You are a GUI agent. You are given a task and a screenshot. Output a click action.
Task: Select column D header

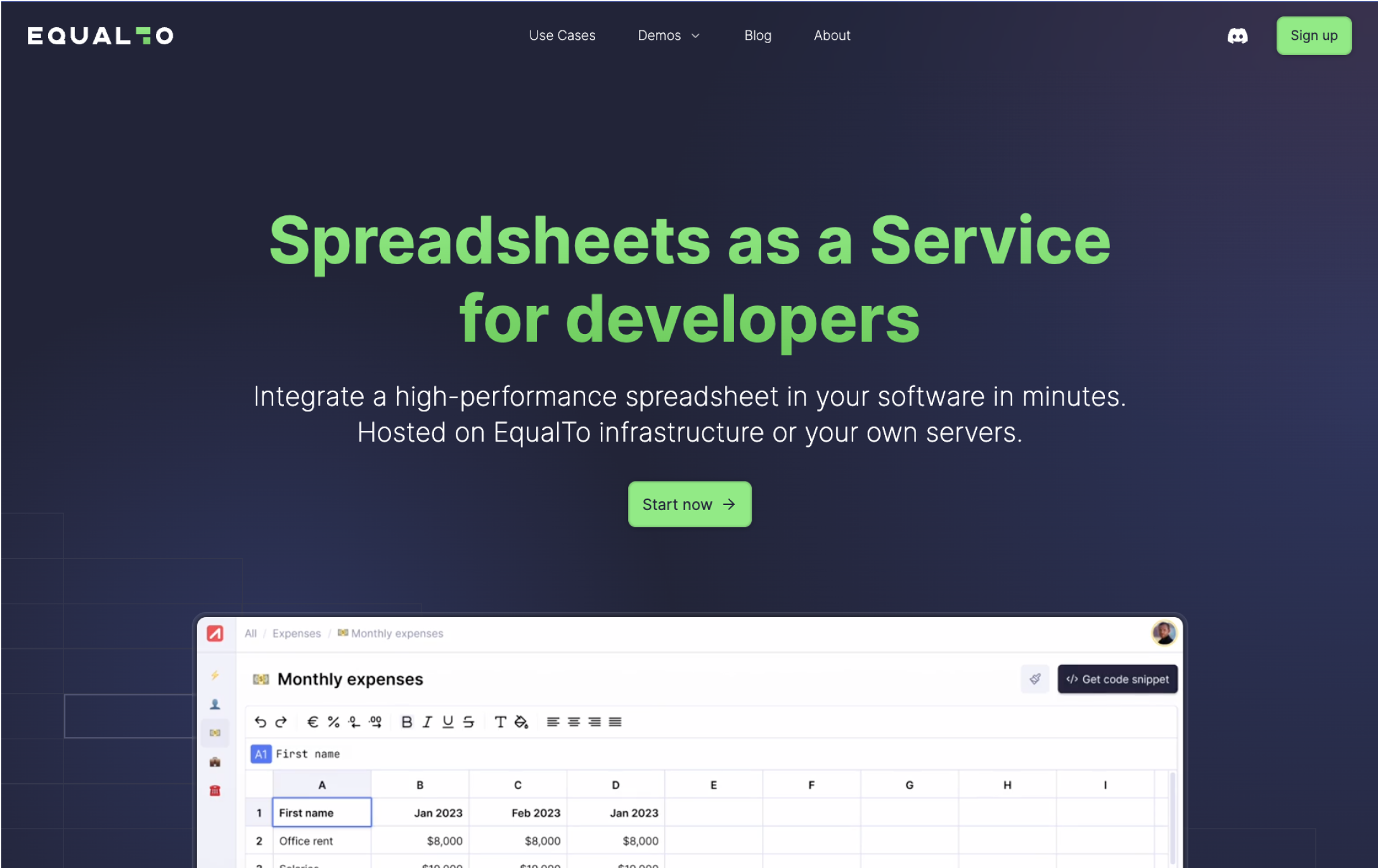[615, 784]
